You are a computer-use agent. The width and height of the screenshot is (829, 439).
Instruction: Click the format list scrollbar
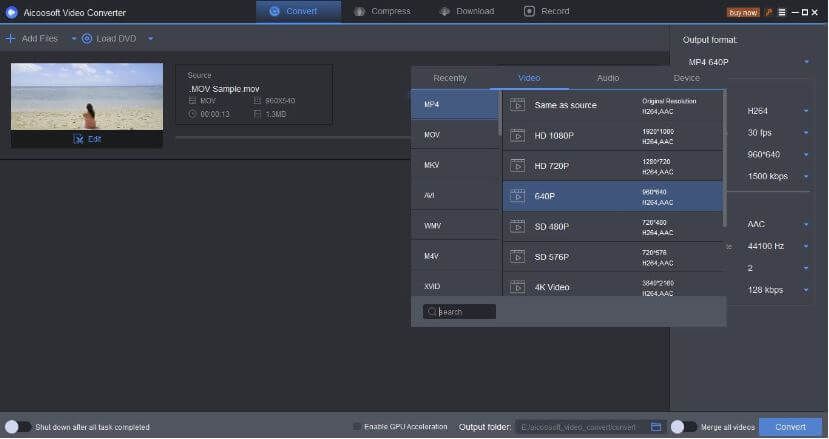pyautogui.click(x=500, y=113)
